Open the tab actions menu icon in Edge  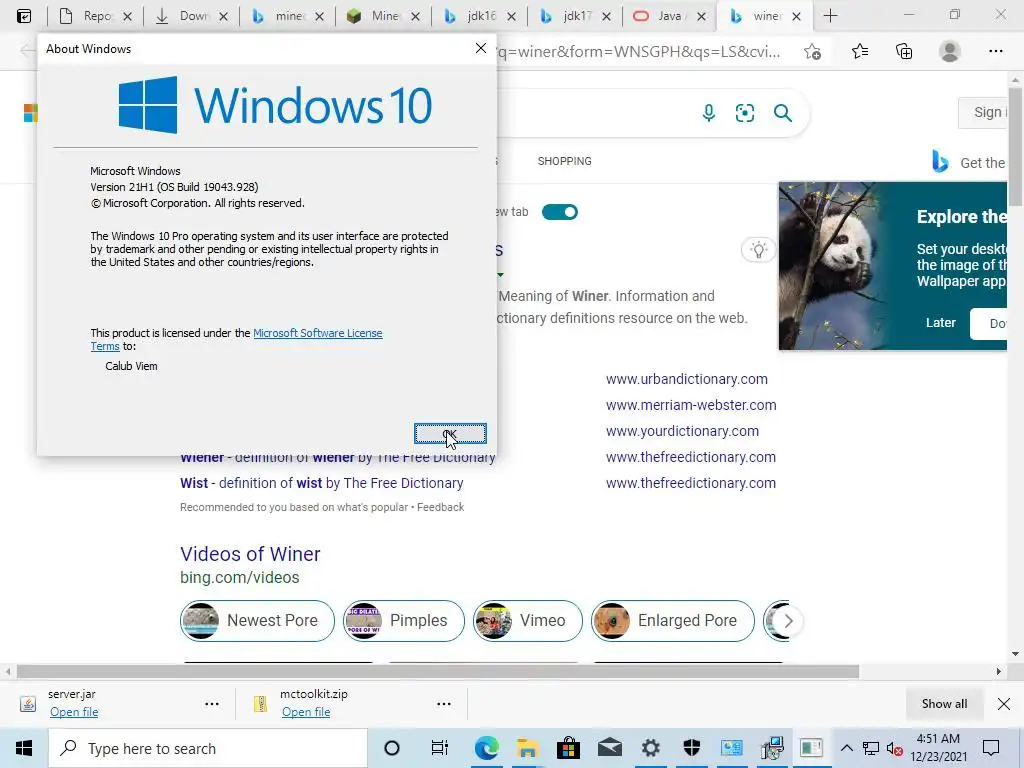24,16
